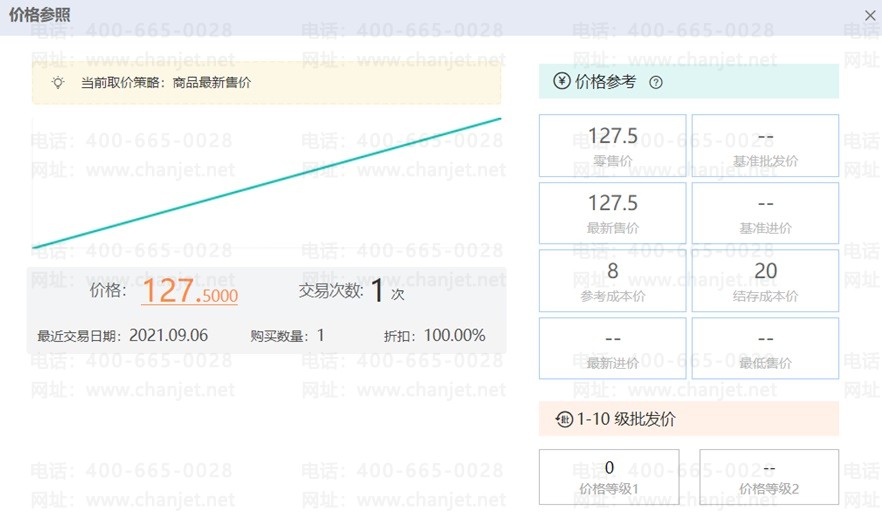Select the 最新进价 price card
882x518 pixels.
[613, 348]
